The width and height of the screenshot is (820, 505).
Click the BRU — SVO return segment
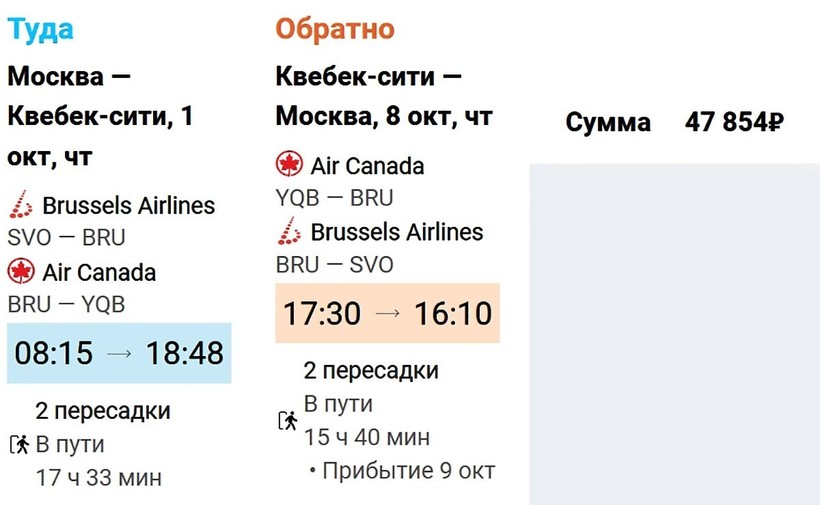coord(334,265)
